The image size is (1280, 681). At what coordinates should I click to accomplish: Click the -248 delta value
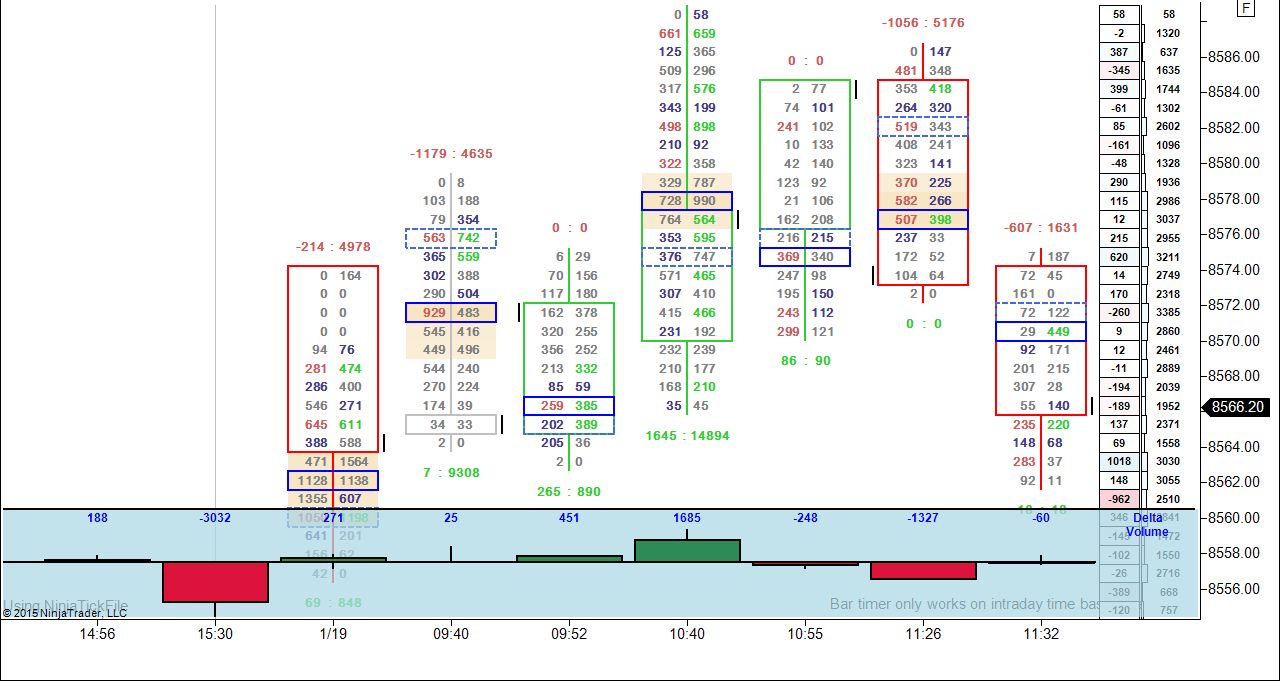tap(805, 518)
